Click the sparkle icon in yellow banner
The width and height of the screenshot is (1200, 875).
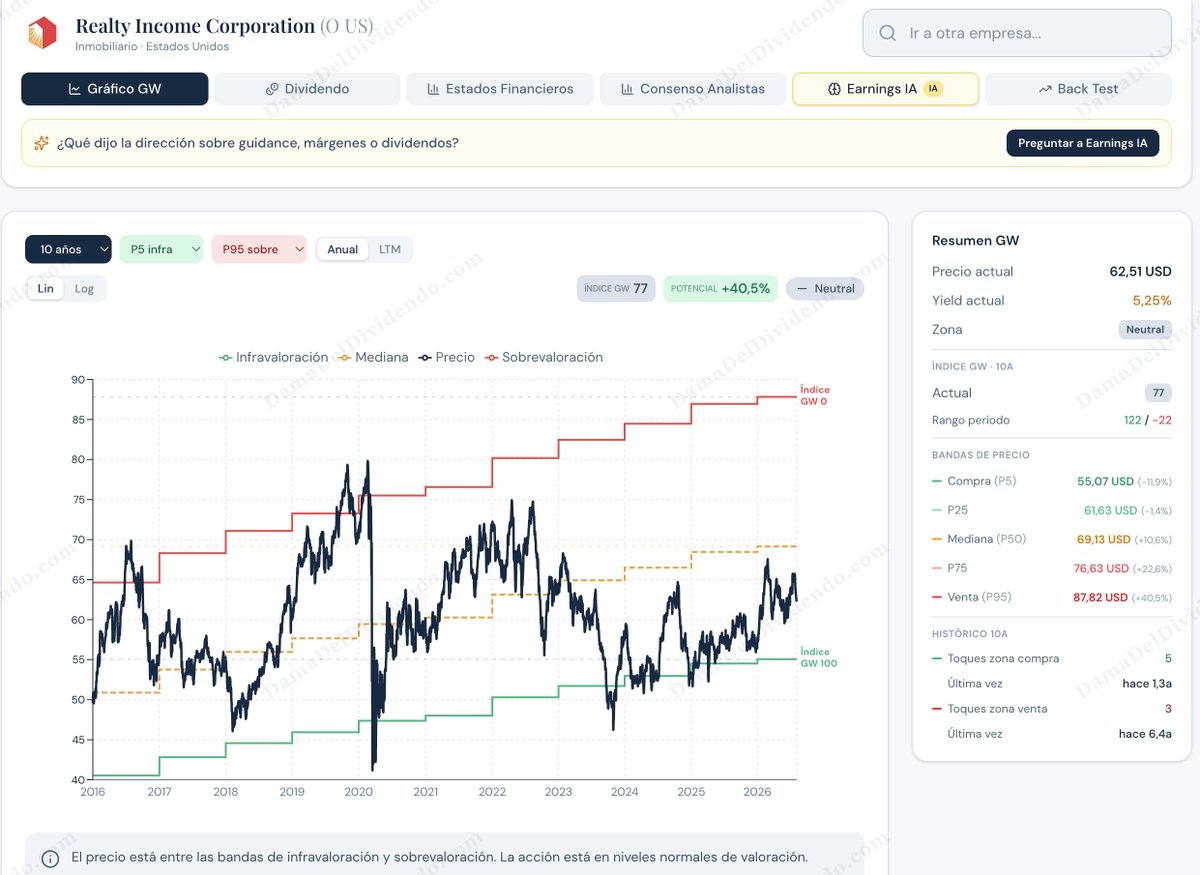(x=41, y=143)
